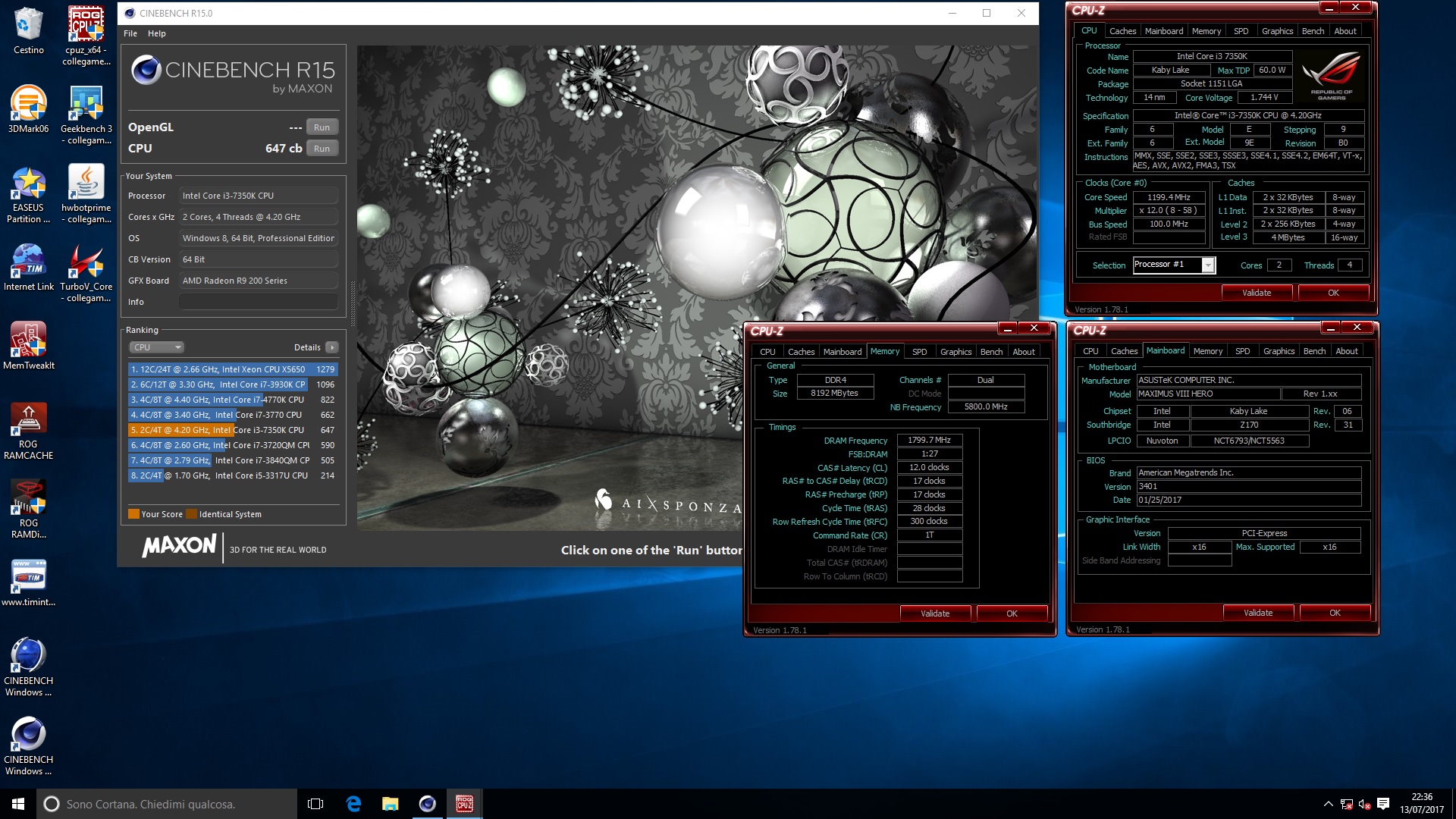Select ranking row Intel Xeon CPU X5650
The image size is (1456, 819).
click(233, 369)
